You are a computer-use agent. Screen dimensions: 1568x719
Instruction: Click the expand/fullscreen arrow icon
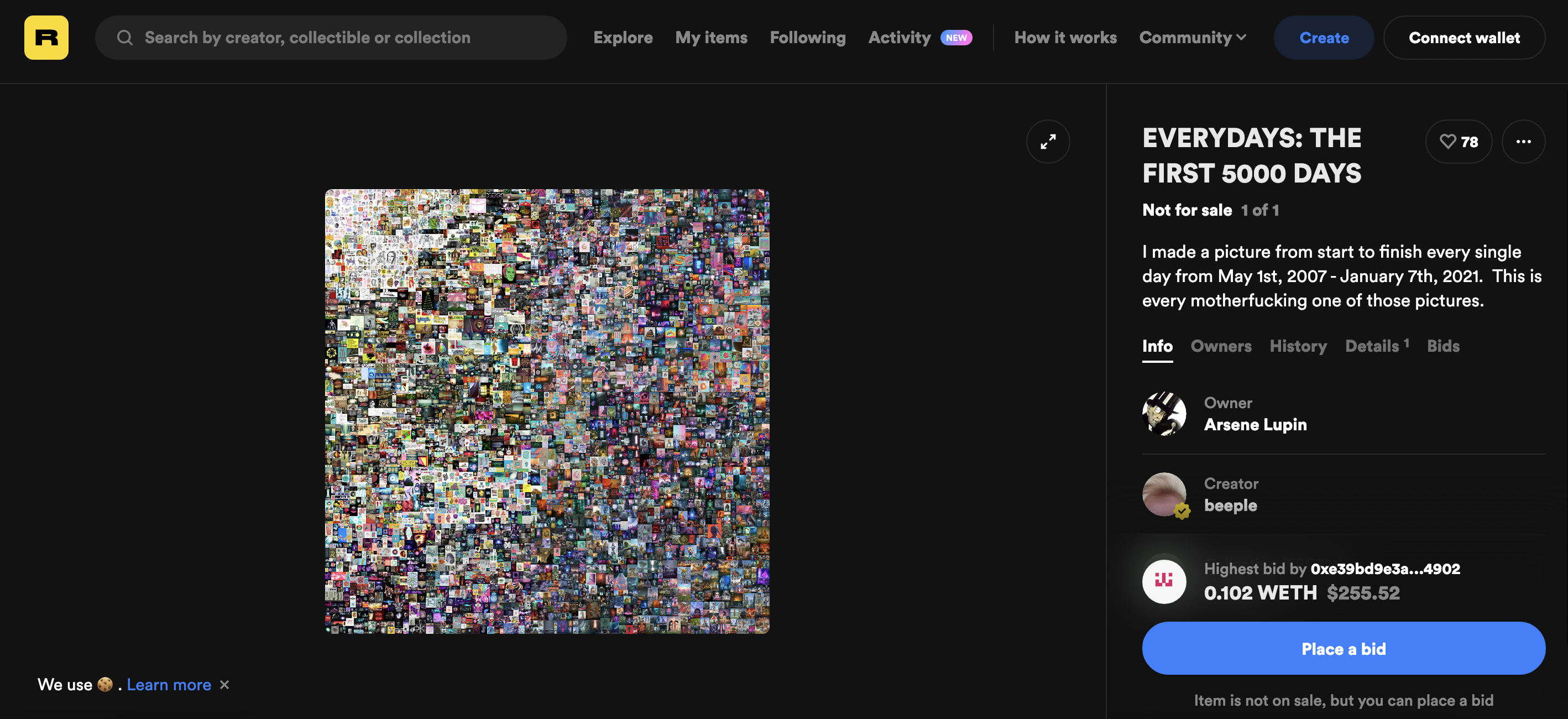pyautogui.click(x=1048, y=140)
